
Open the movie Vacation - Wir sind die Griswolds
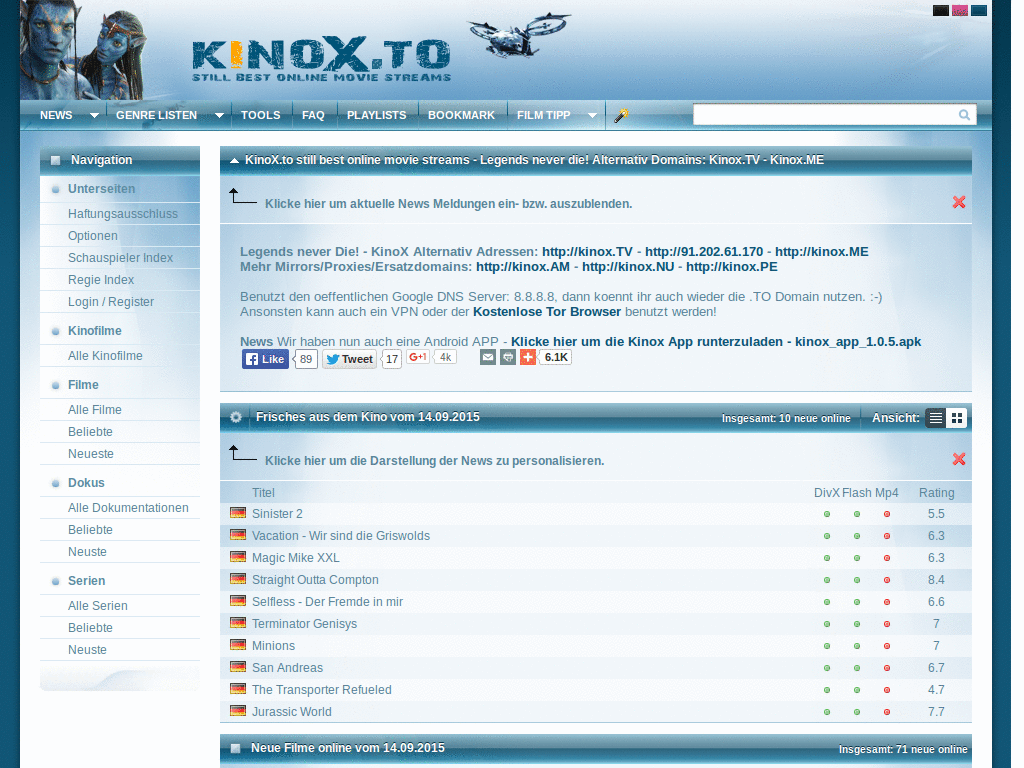click(341, 536)
